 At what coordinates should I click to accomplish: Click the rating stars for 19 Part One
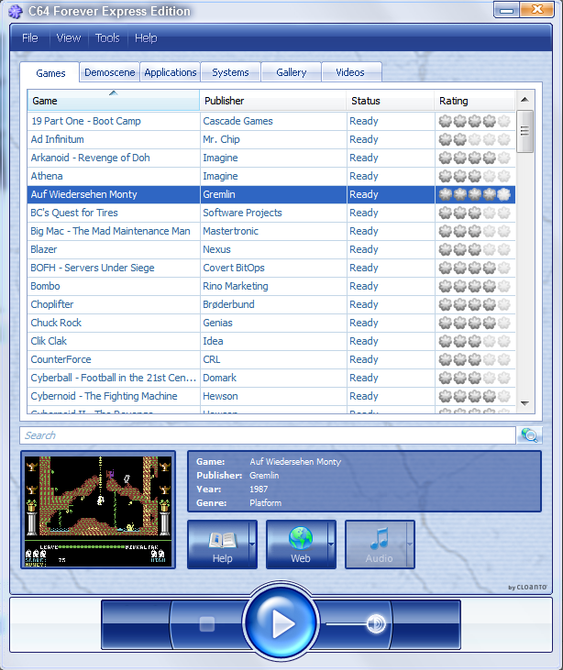coord(475,121)
